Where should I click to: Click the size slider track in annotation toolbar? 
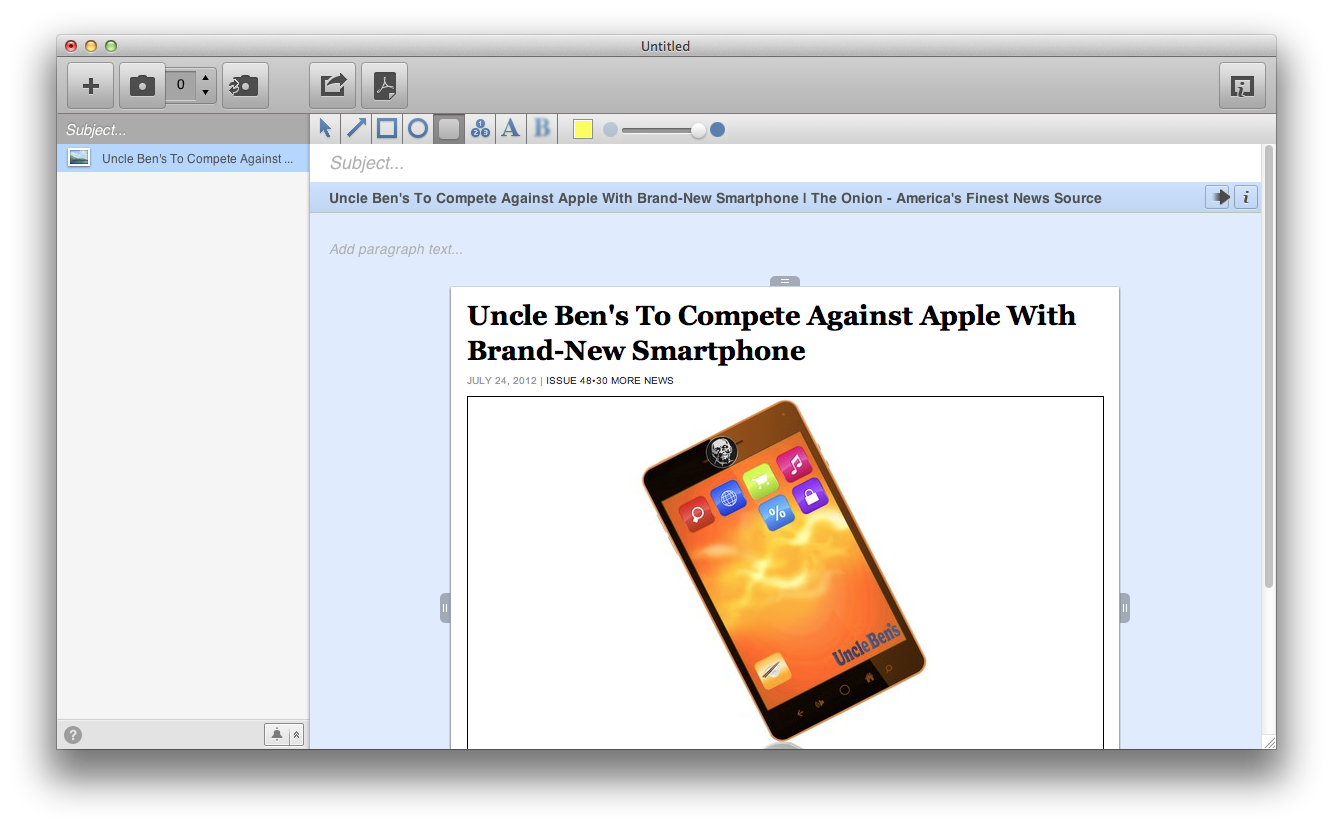click(655, 130)
